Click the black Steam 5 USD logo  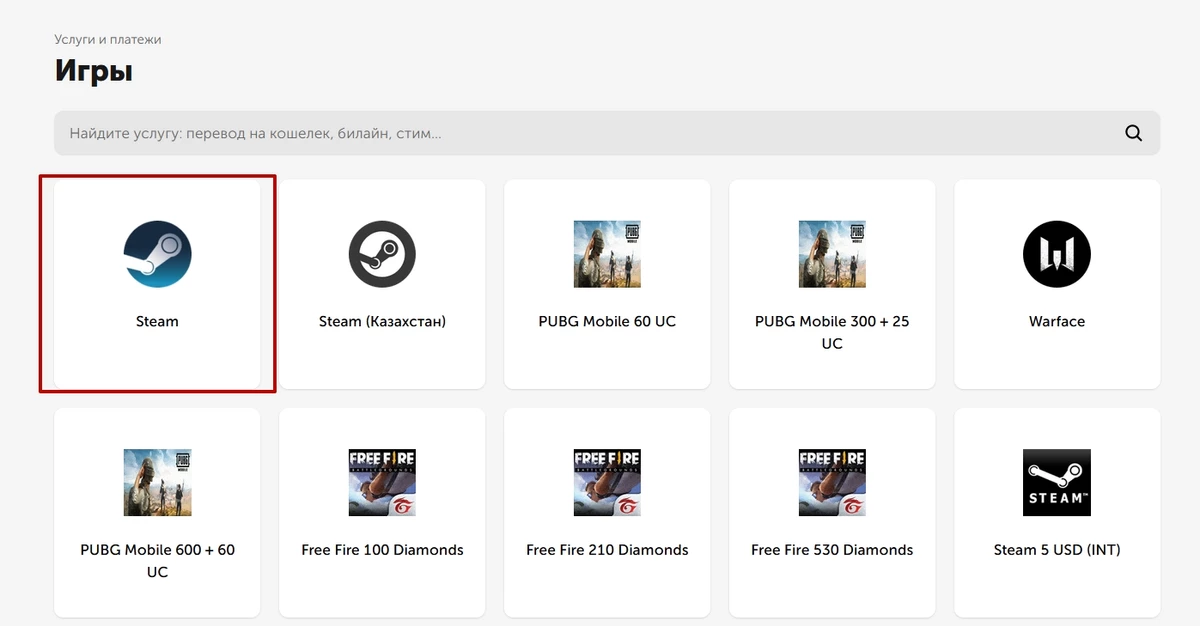1057,482
